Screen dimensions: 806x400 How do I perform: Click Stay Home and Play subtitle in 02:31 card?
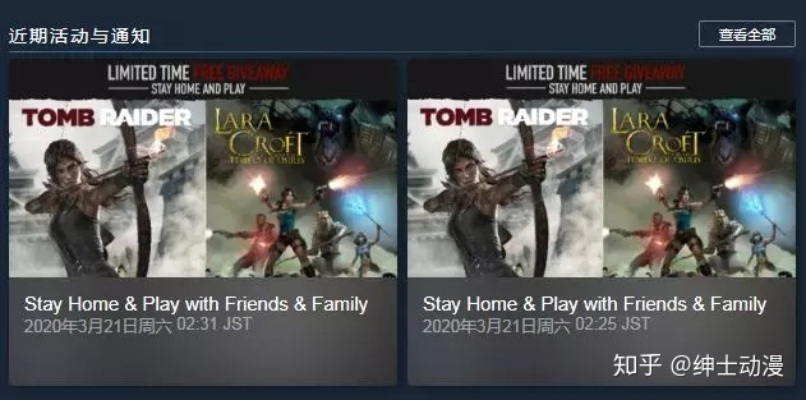198,89
